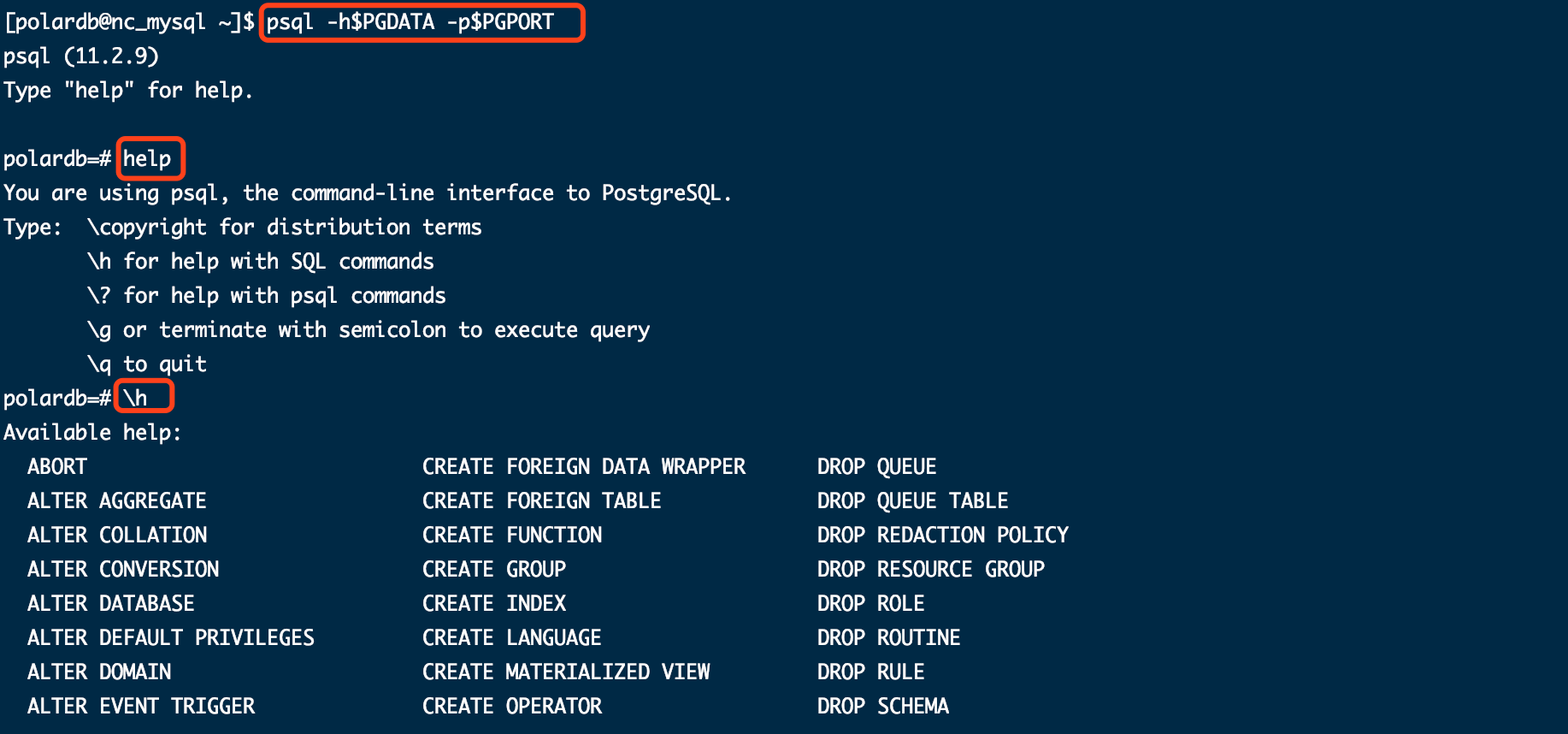Click the DROP ROLE entry
1568x734 pixels.
click(x=871, y=604)
